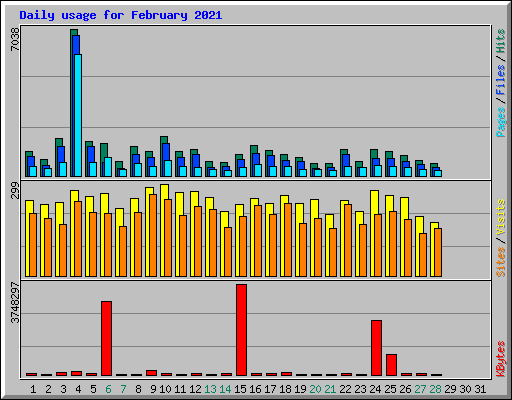The height and width of the screenshot is (400, 512).
Task: Click day 22 on the x-axis
Action: [345, 389]
